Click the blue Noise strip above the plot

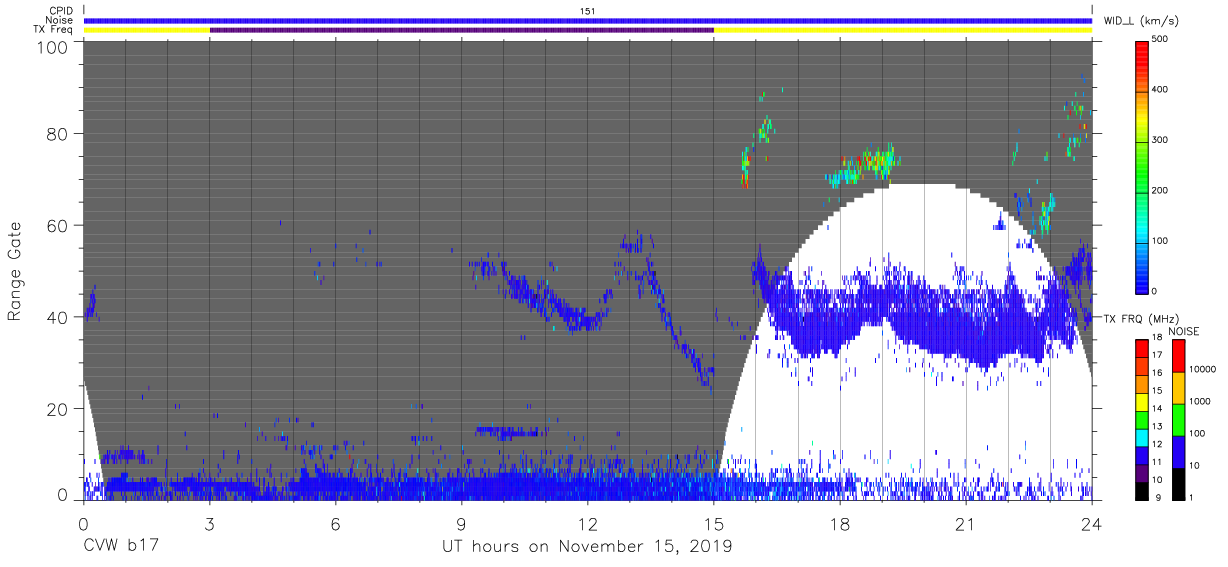[x=587, y=20]
